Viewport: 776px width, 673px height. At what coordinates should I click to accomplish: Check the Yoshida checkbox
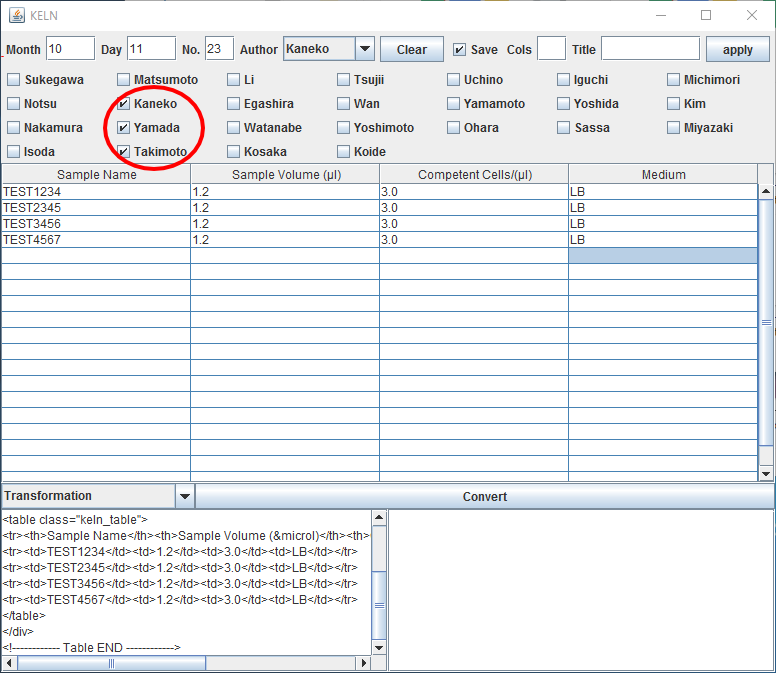pos(563,103)
